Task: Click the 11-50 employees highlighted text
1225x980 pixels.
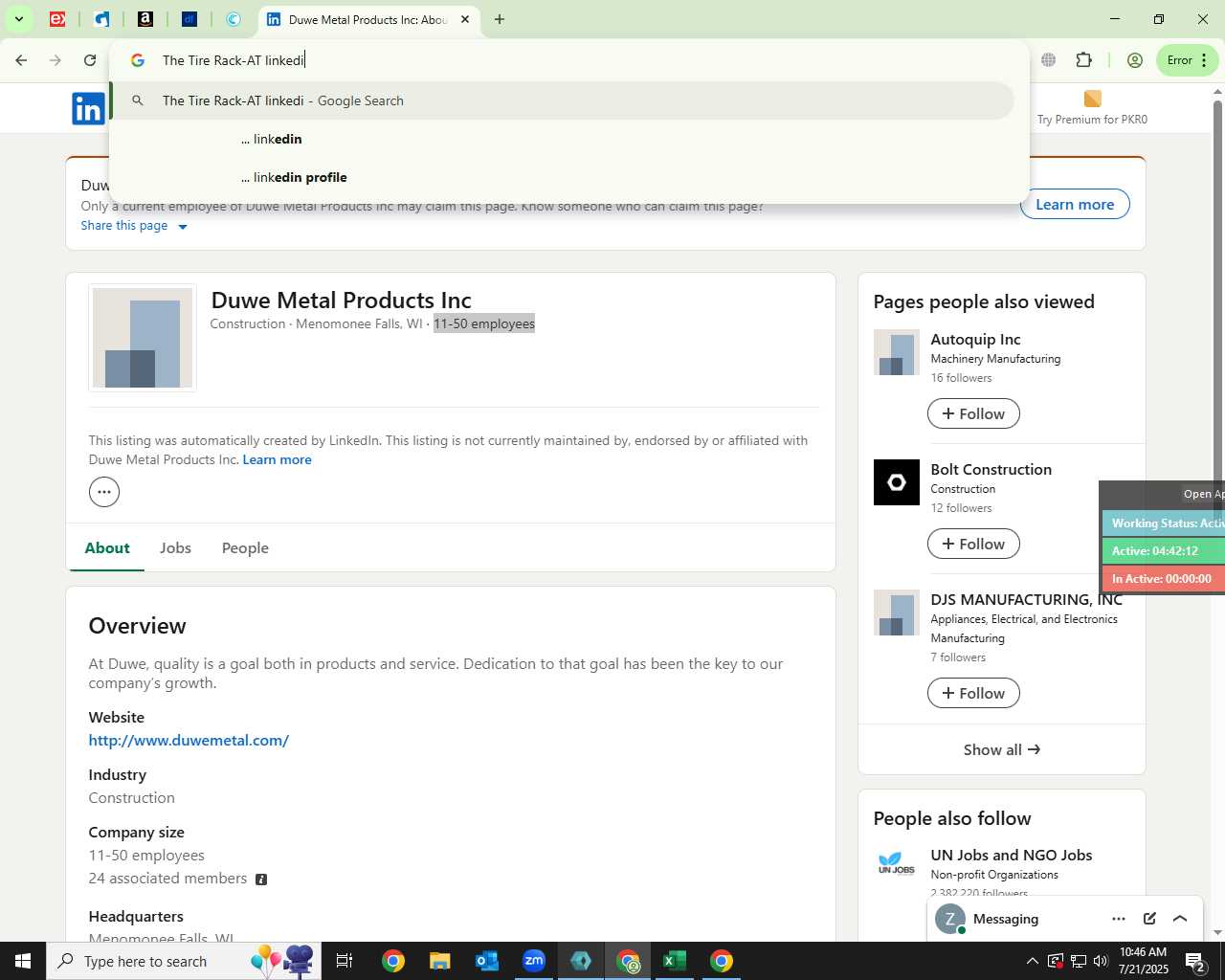Action: [484, 323]
